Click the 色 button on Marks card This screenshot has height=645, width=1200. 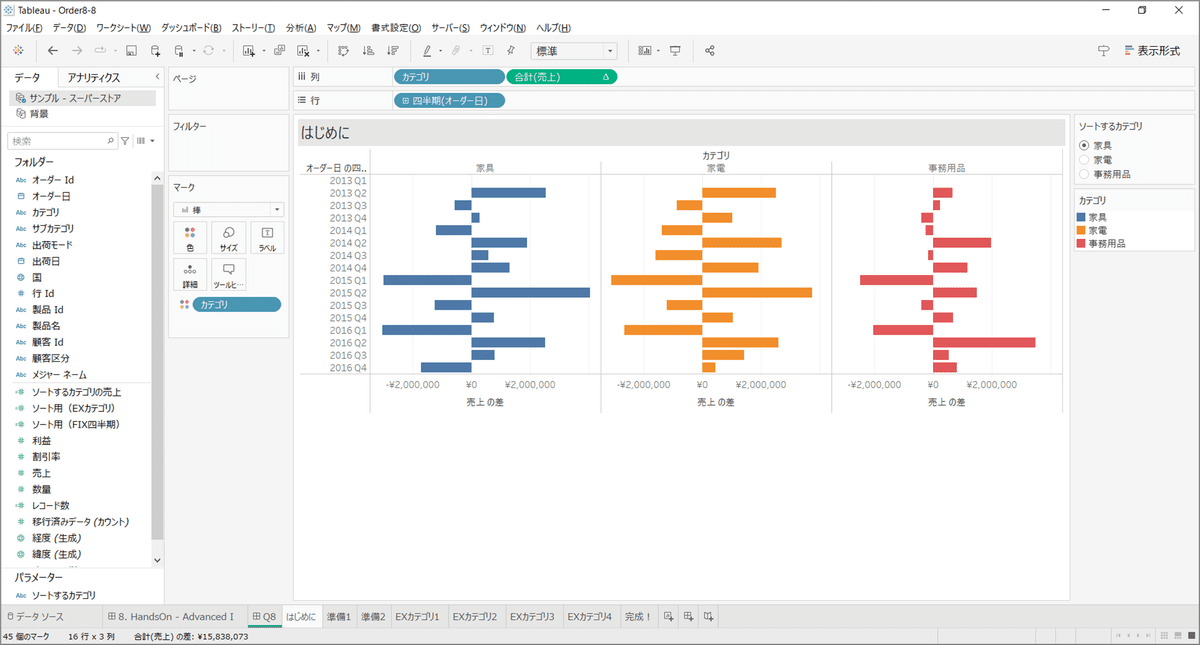pyautogui.click(x=189, y=238)
